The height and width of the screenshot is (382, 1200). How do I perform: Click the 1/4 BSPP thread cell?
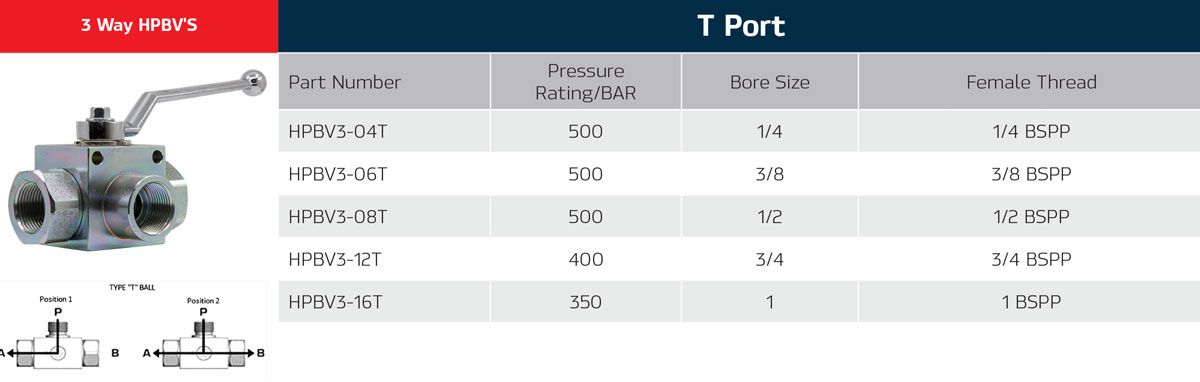tap(1031, 131)
